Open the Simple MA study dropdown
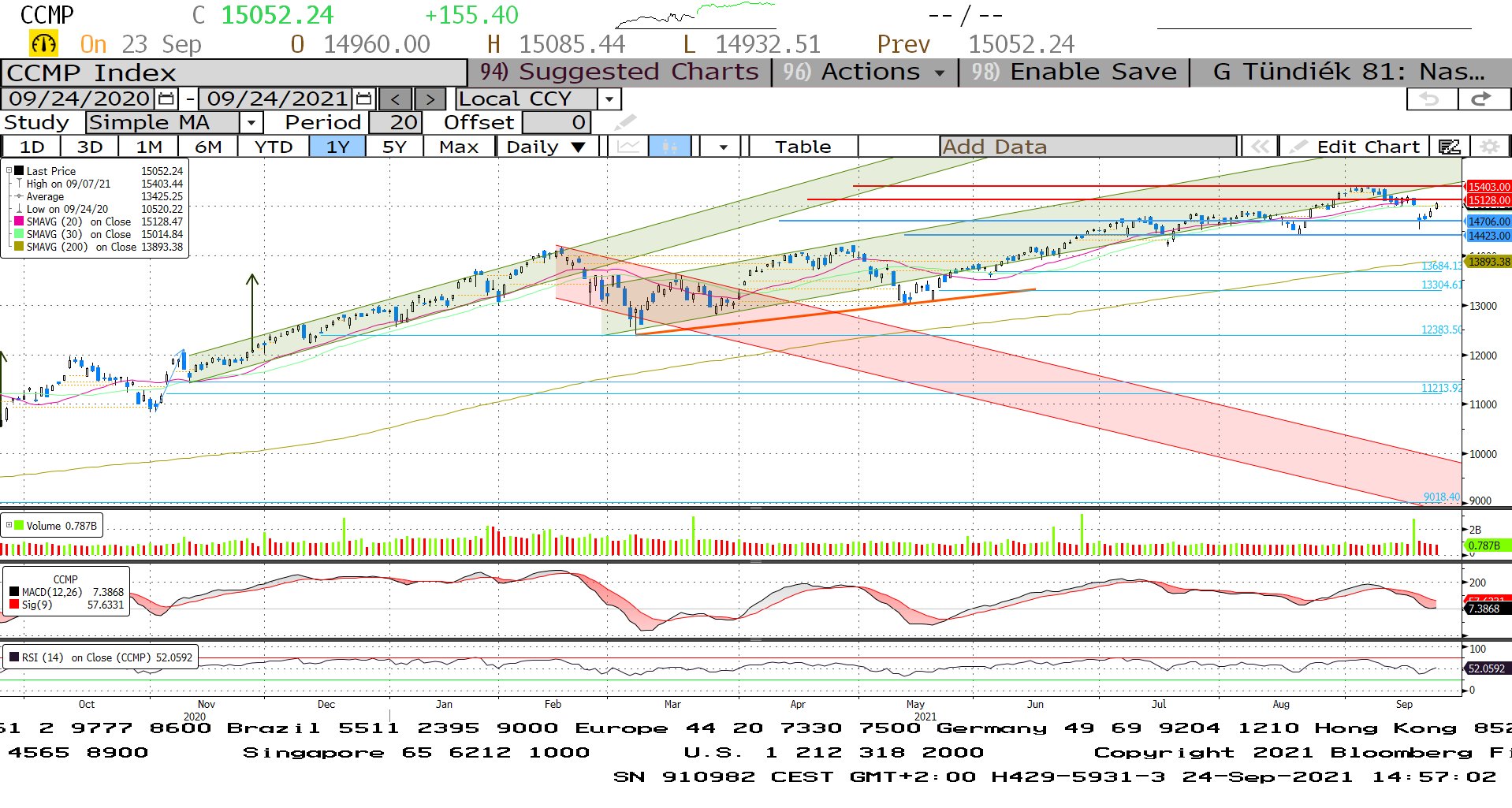 (x=251, y=122)
